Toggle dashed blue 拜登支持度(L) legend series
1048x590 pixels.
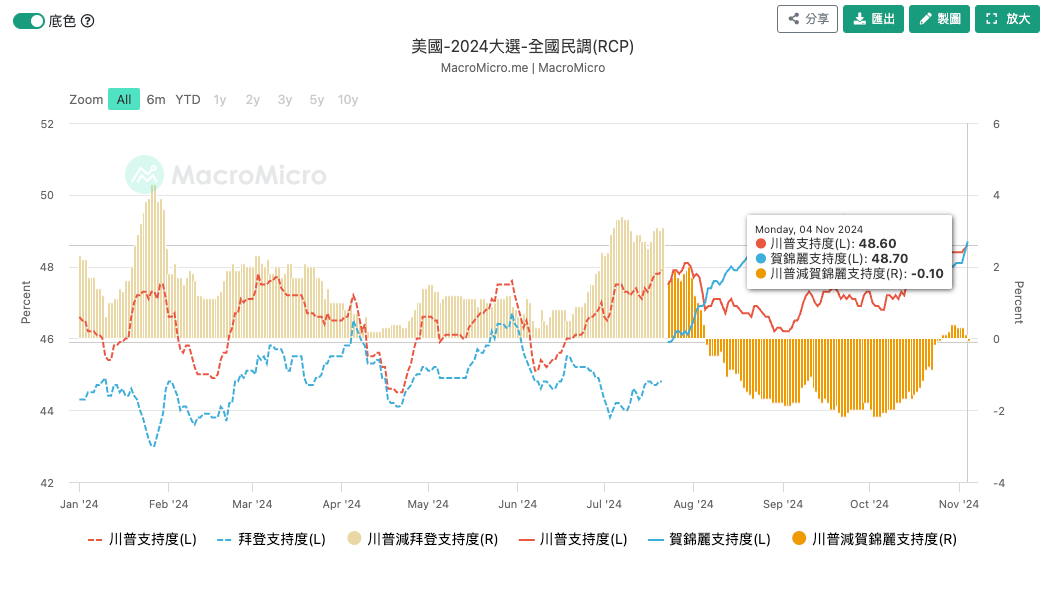click(271, 539)
